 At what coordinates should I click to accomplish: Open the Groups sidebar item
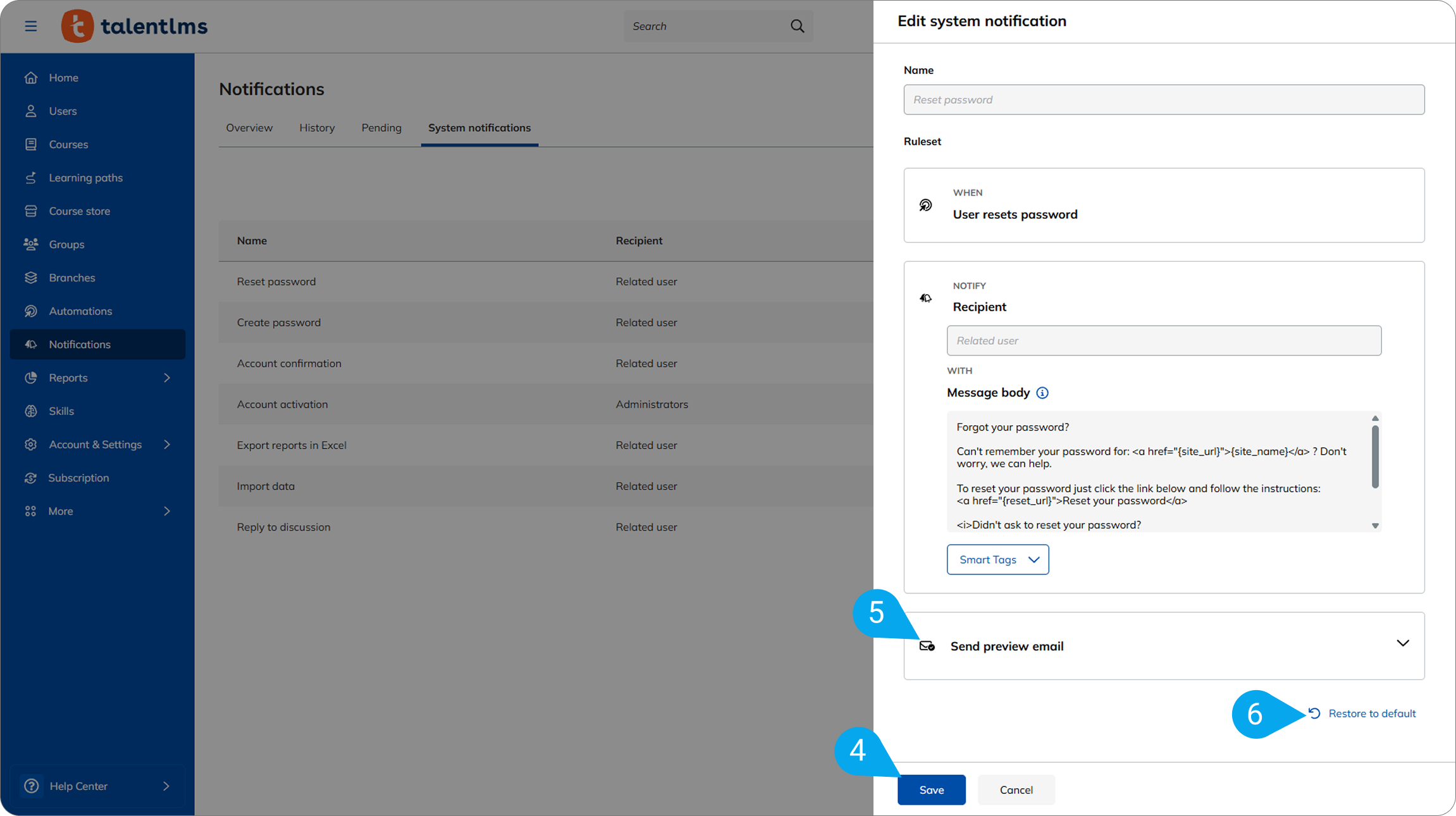tap(66, 244)
